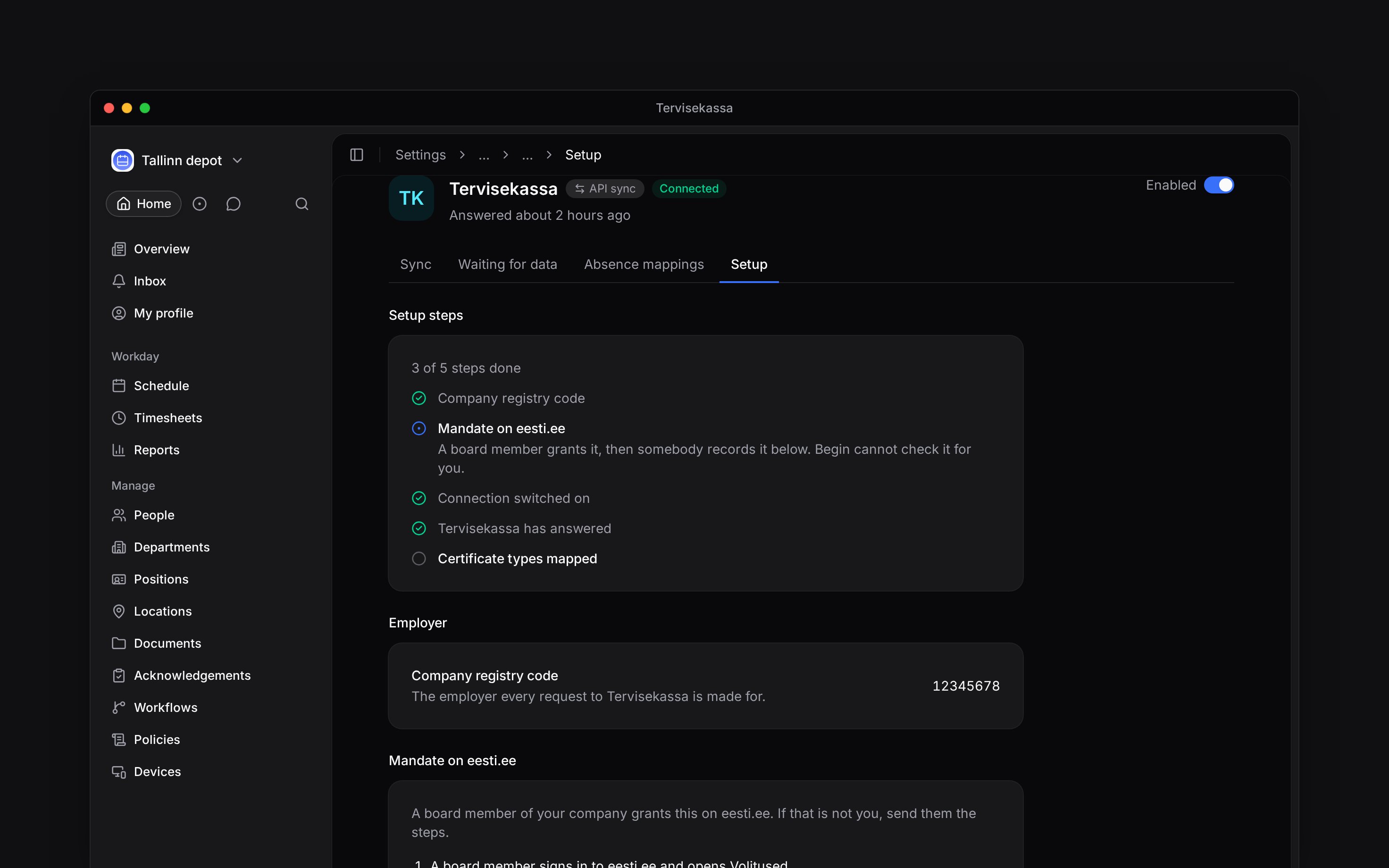The height and width of the screenshot is (868, 1389).
Task: Click the Certificate types mapped empty circle
Action: click(x=419, y=559)
